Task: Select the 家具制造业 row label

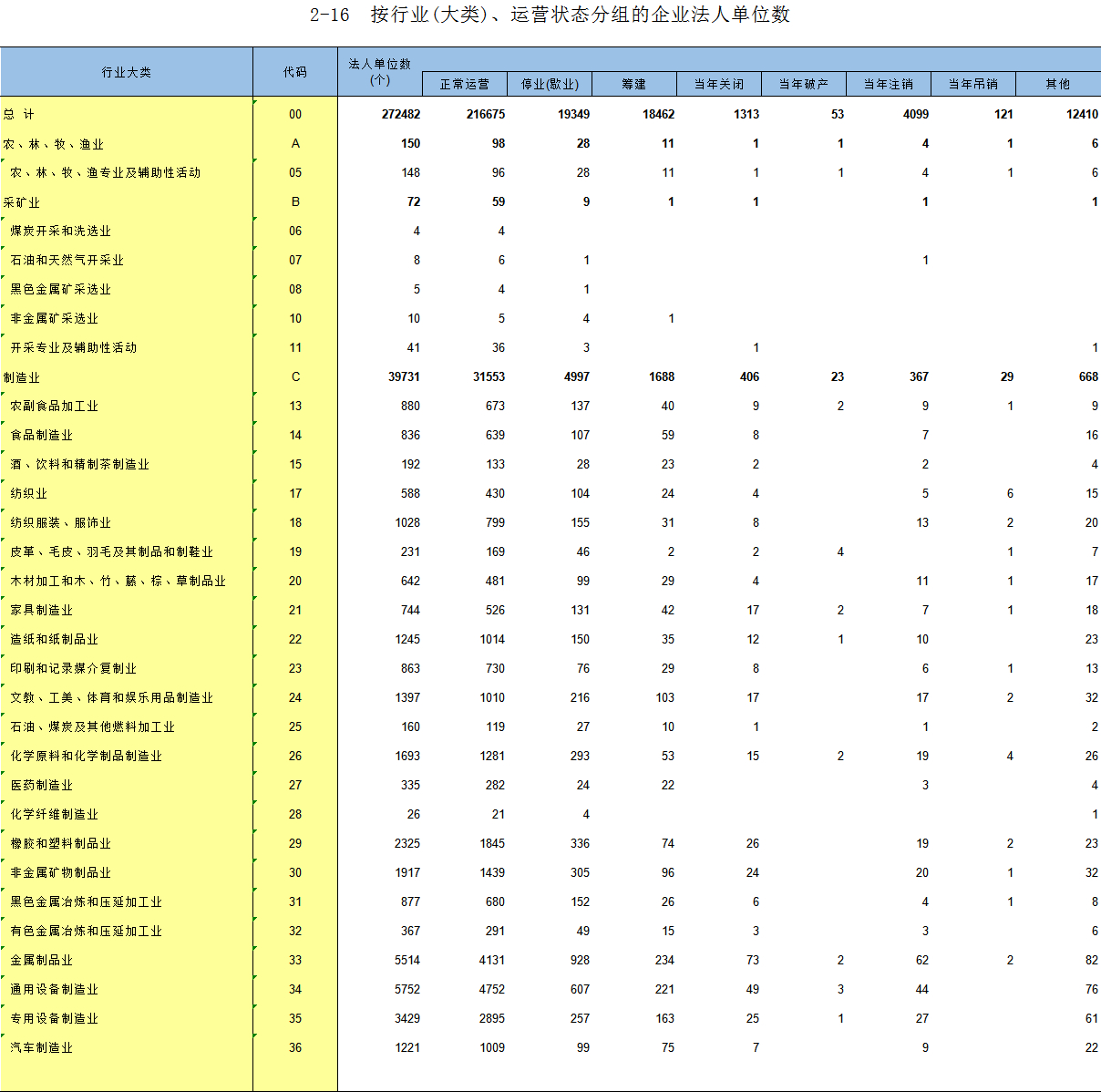Action: (x=42, y=610)
